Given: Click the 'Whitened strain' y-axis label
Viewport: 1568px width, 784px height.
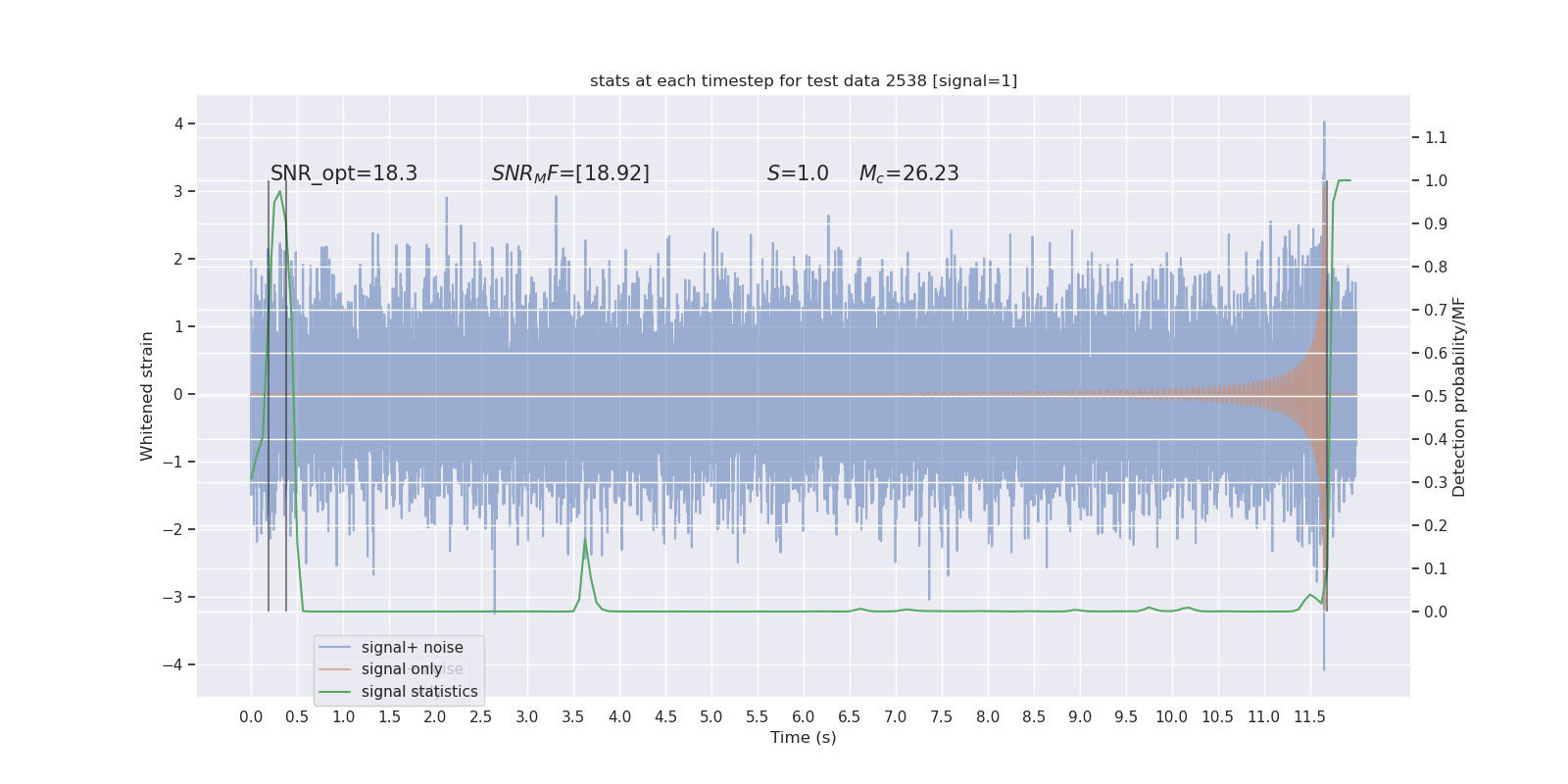Looking at the screenshot, I should point(147,396).
